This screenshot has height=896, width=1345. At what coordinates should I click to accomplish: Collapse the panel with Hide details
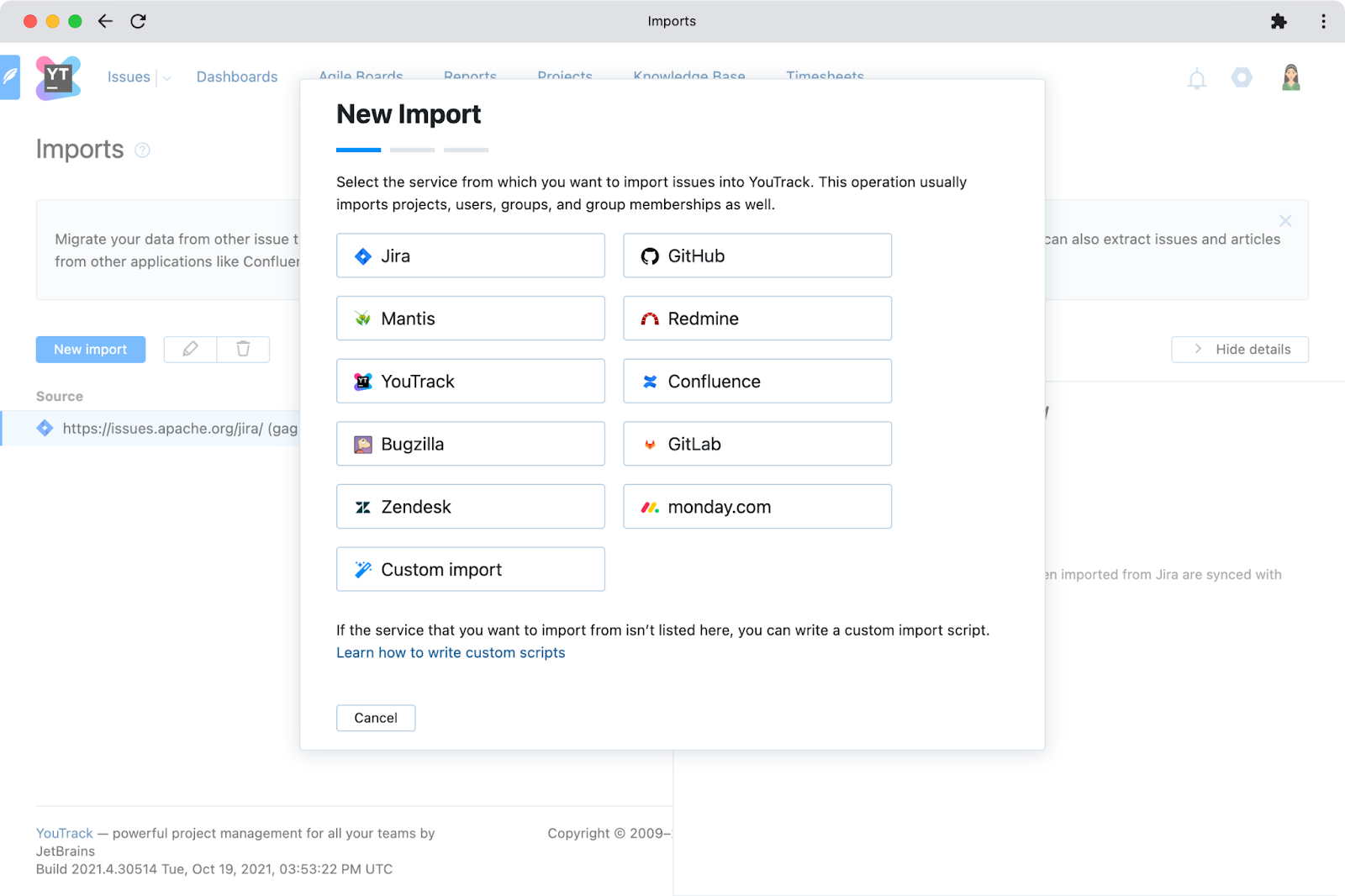click(1240, 350)
